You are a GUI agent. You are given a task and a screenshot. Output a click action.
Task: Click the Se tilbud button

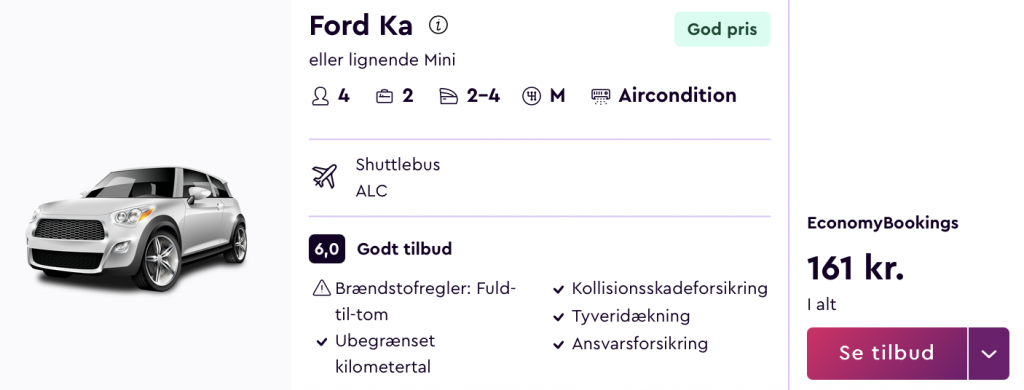coord(887,353)
